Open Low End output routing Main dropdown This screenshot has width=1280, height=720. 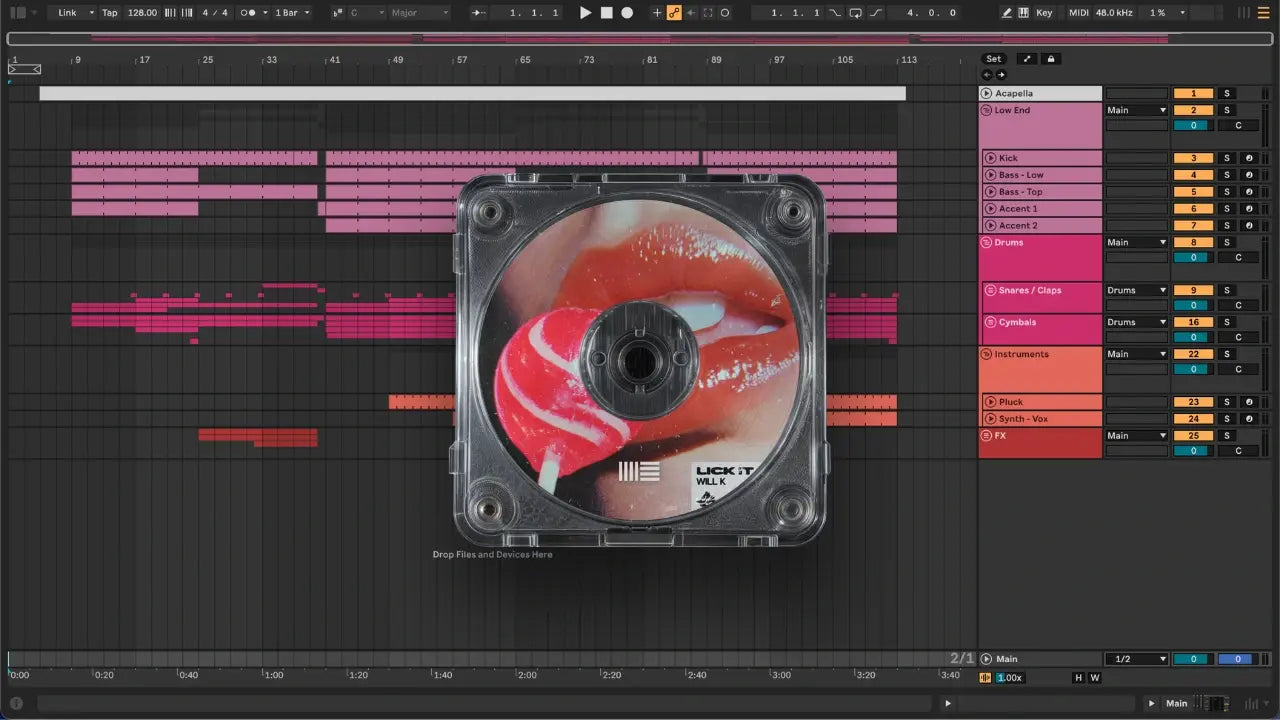pyautogui.click(x=1137, y=110)
